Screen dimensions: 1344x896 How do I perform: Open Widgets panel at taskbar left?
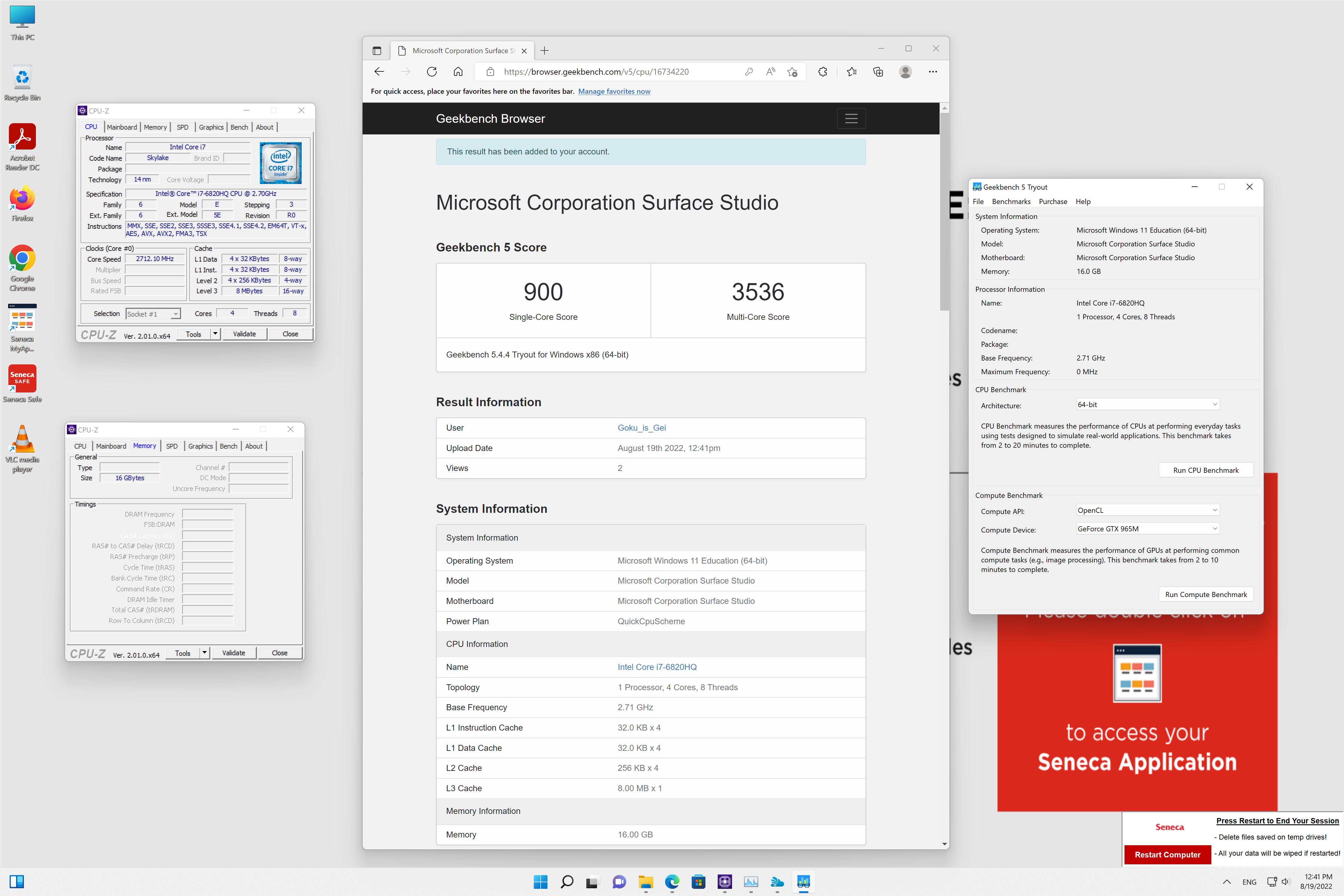point(16,882)
